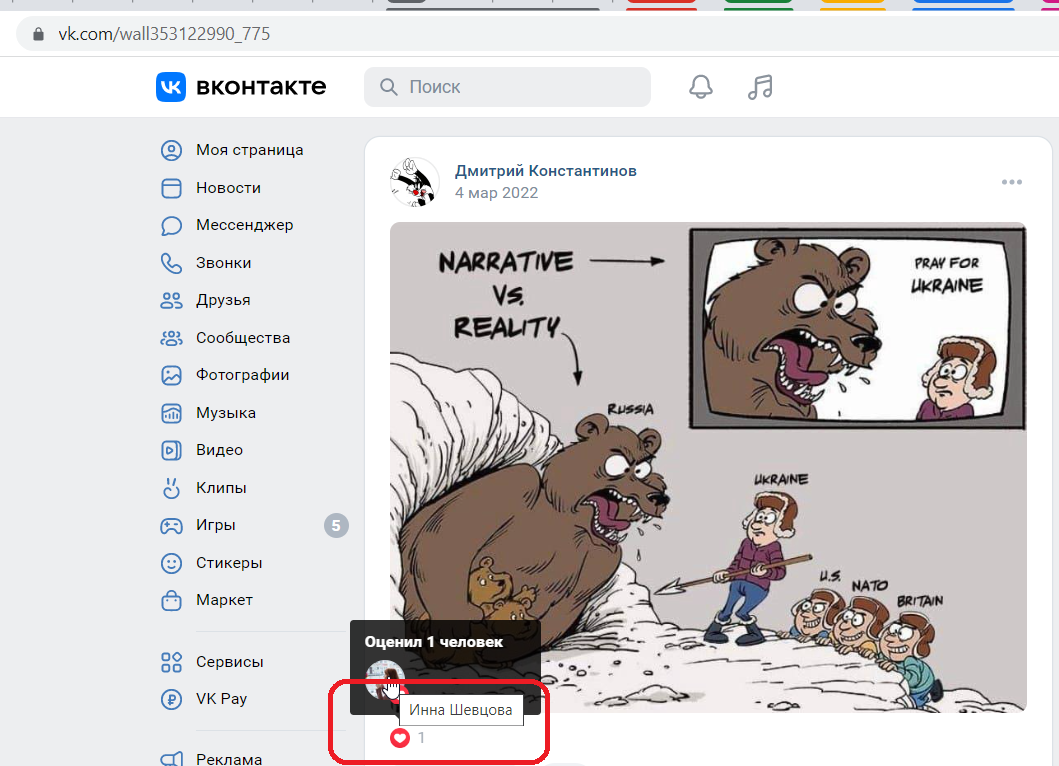1059x766 pixels.
Task: Open Видео in the sidebar
Action: pyautogui.click(x=219, y=450)
